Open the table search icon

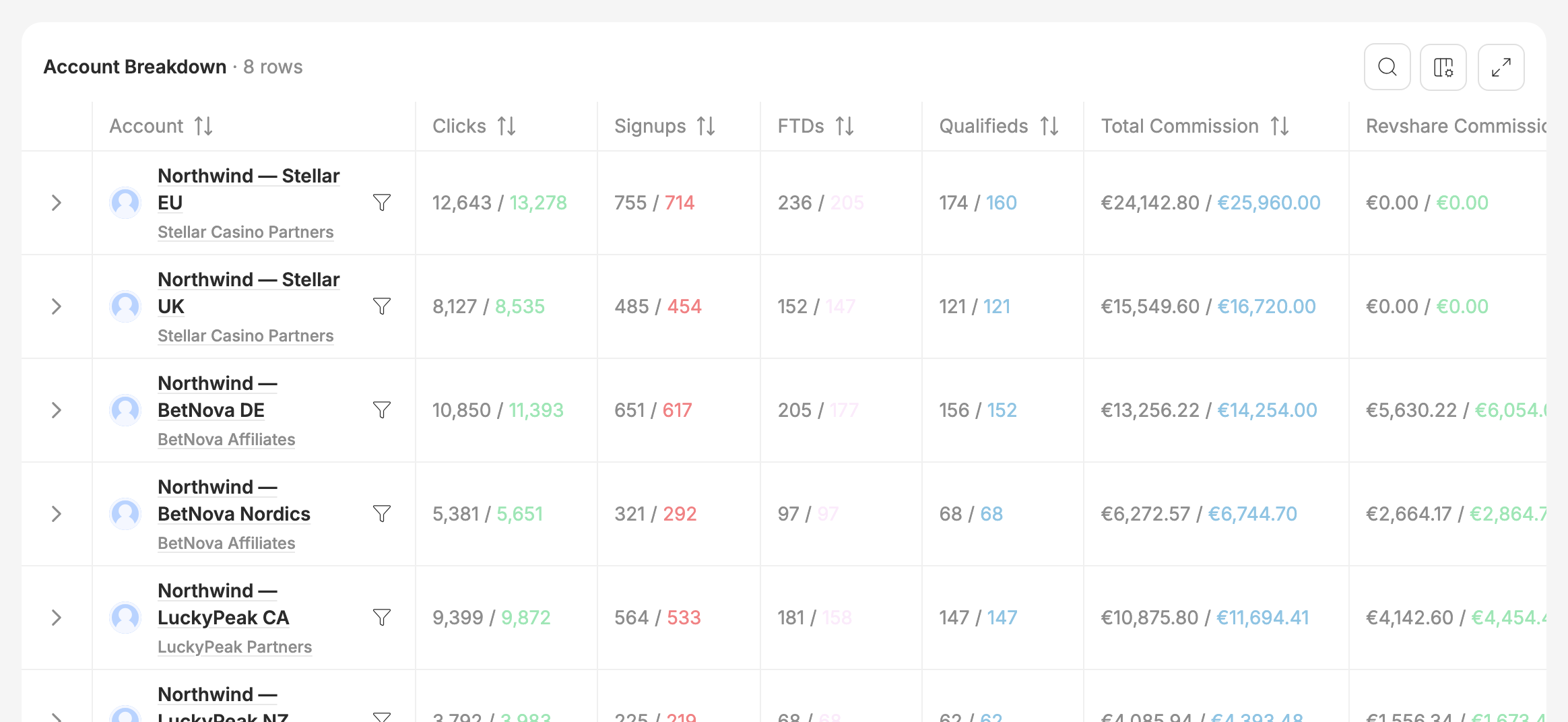pyautogui.click(x=1387, y=67)
